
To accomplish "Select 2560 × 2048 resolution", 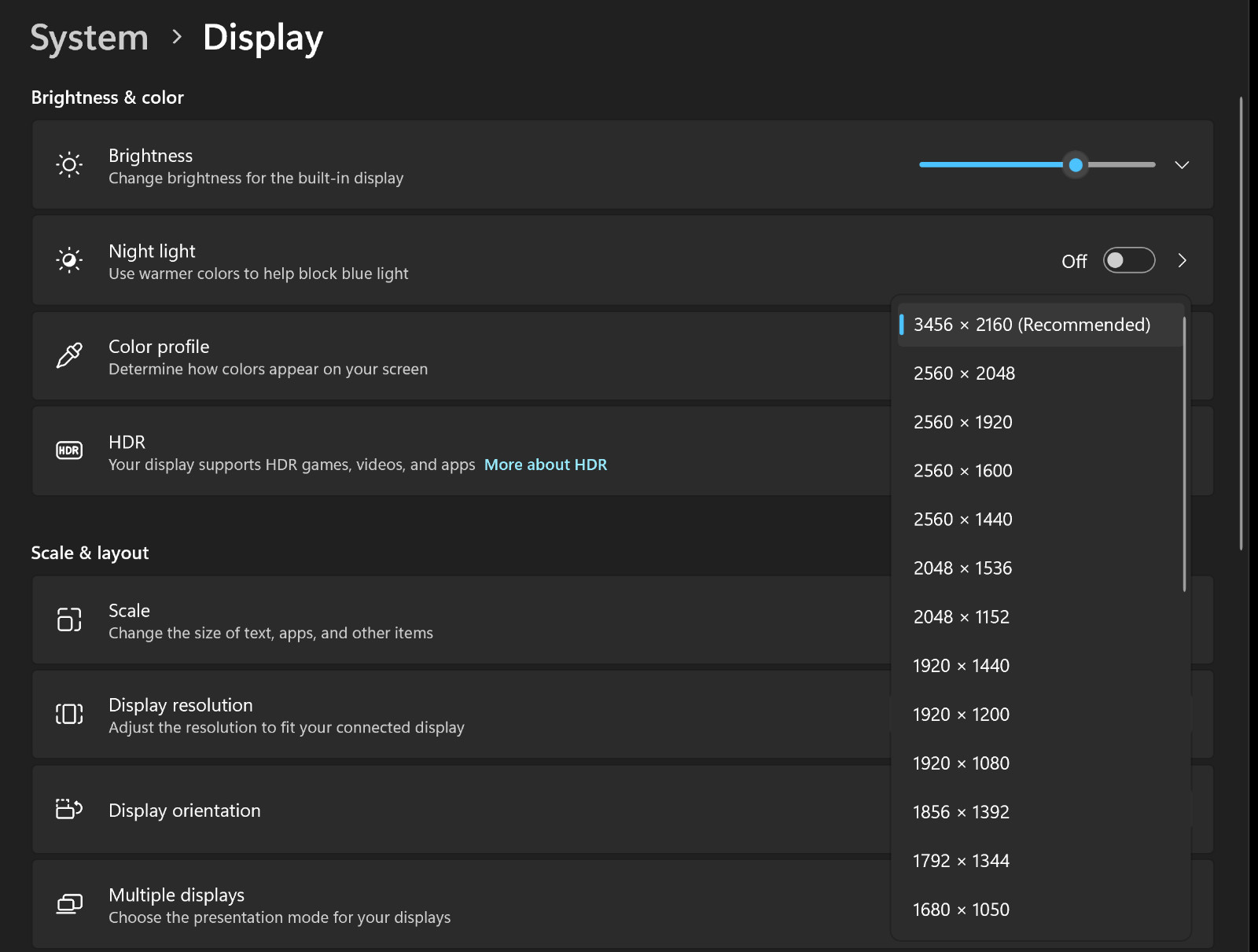I will pyautogui.click(x=1041, y=373).
